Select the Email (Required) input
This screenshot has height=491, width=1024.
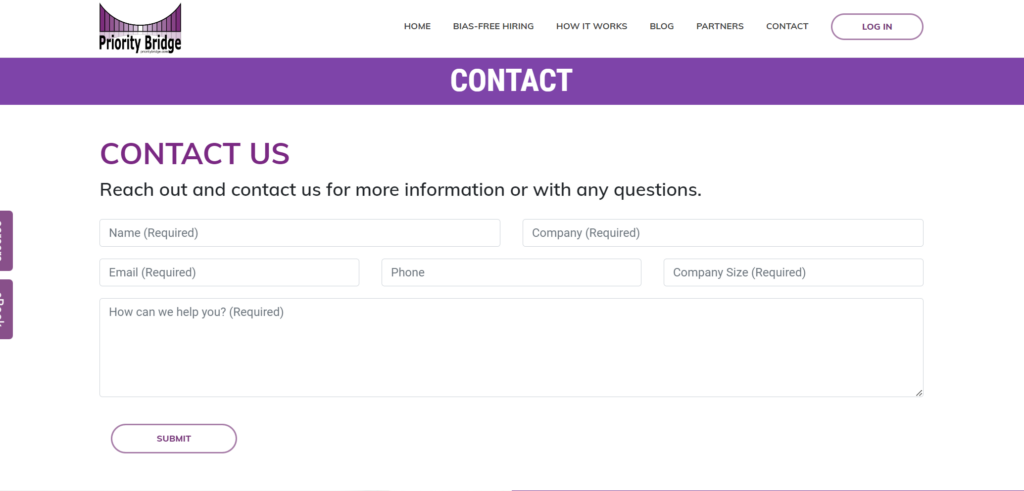(x=229, y=272)
